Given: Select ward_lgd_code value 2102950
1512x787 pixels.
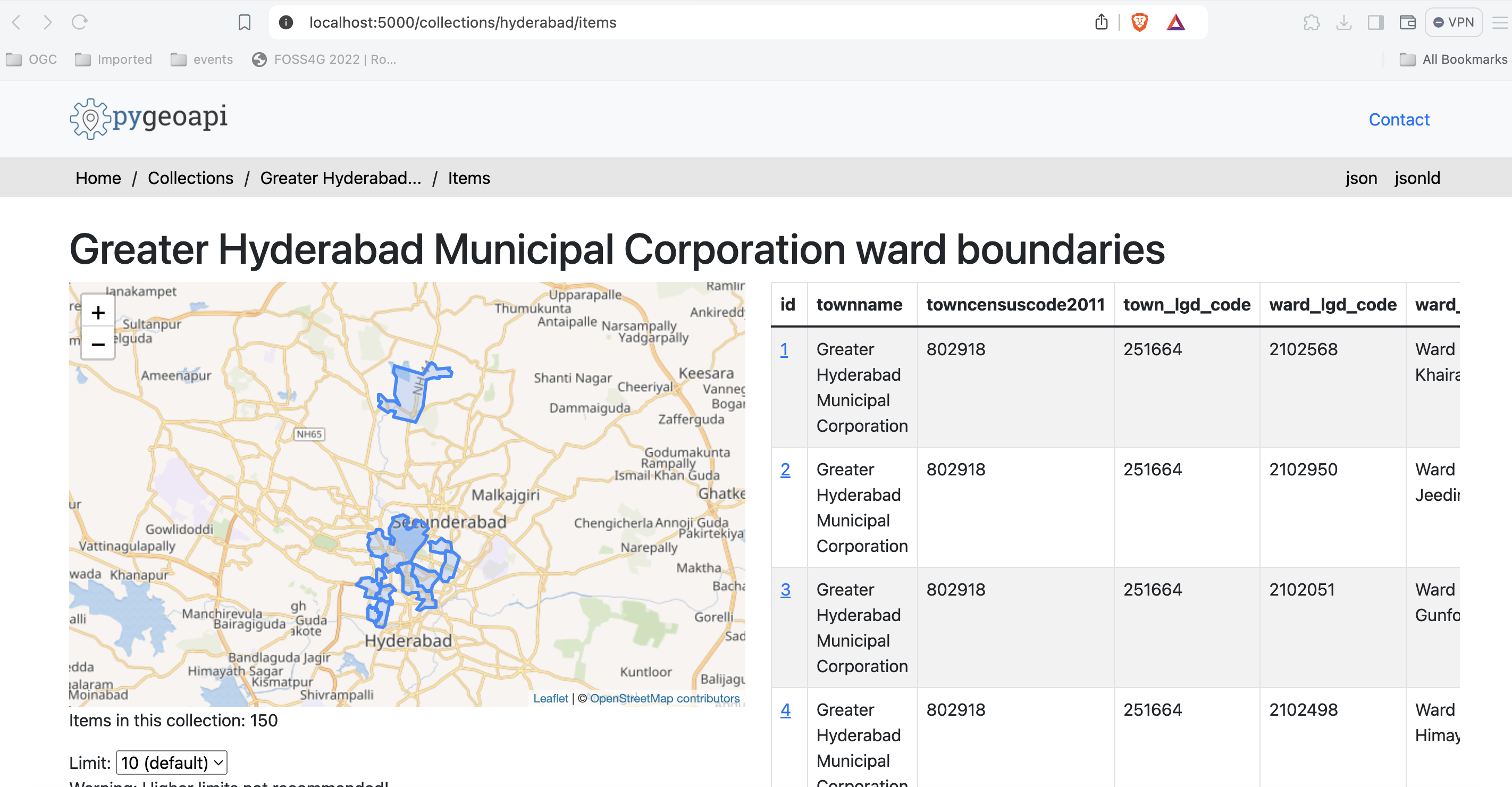Looking at the screenshot, I should click(1303, 470).
